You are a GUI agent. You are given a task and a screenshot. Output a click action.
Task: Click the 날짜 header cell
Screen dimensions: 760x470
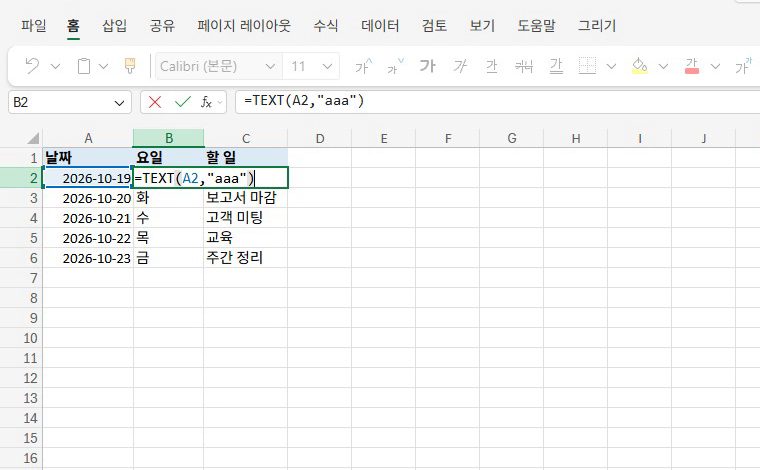pyautogui.click(x=88, y=158)
